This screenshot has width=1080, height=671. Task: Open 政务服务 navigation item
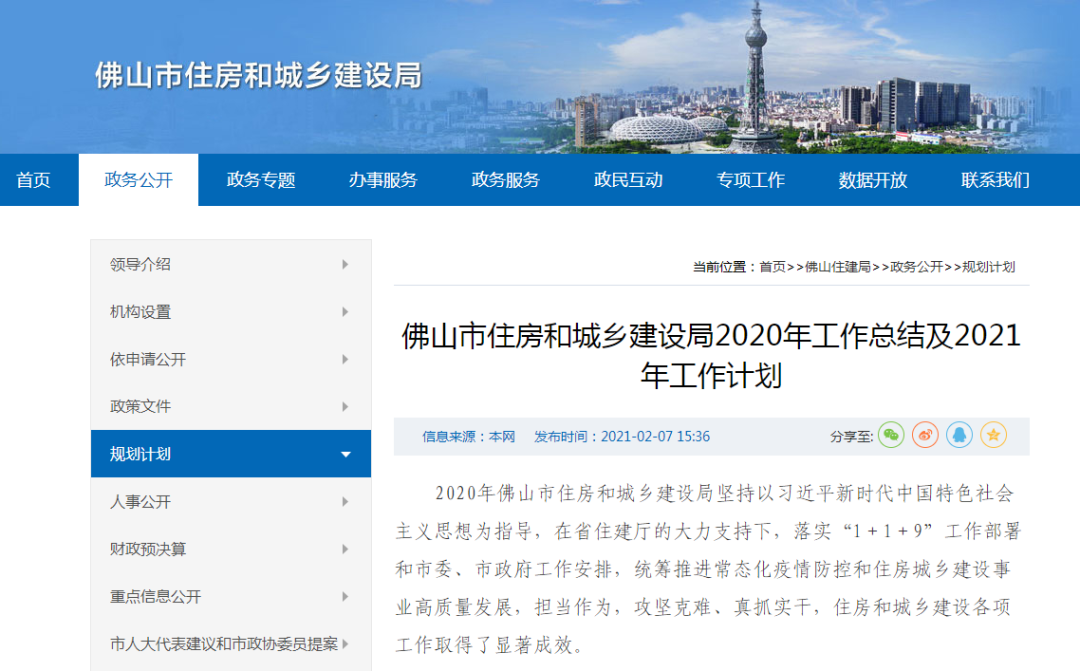coord(506,180)
